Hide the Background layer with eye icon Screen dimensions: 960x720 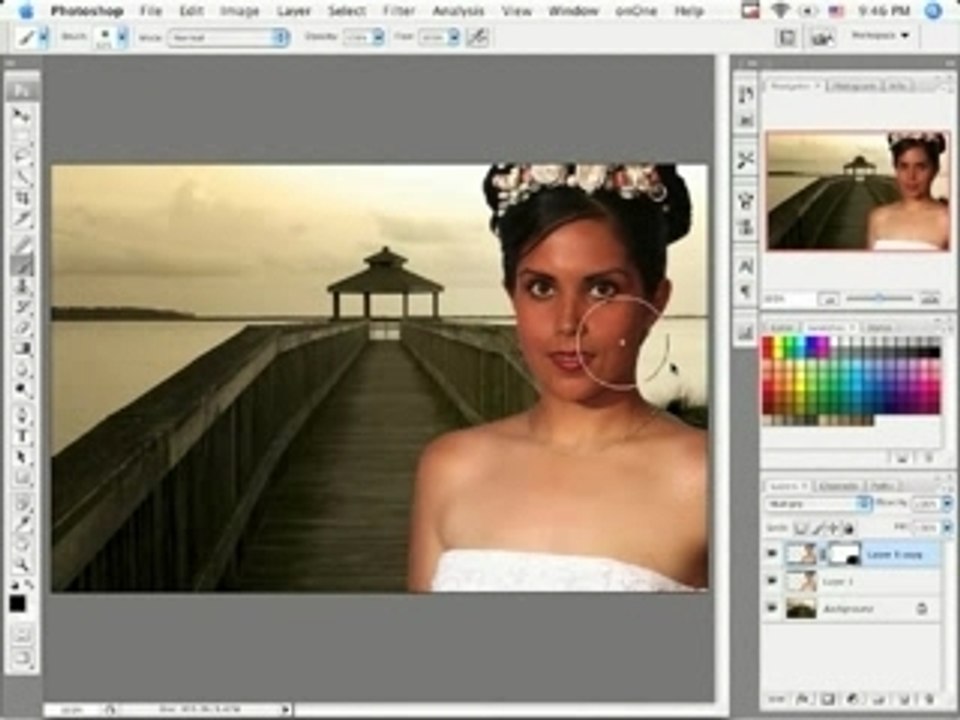pyautogui.click(x=772, y=608)
